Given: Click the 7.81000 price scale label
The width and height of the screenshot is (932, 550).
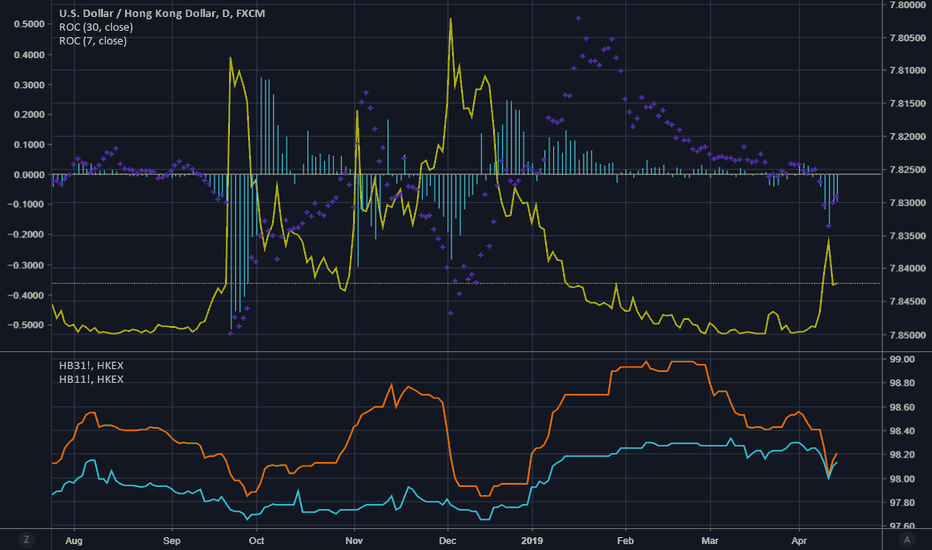Looking at the screenshot, I should (908, 70).
